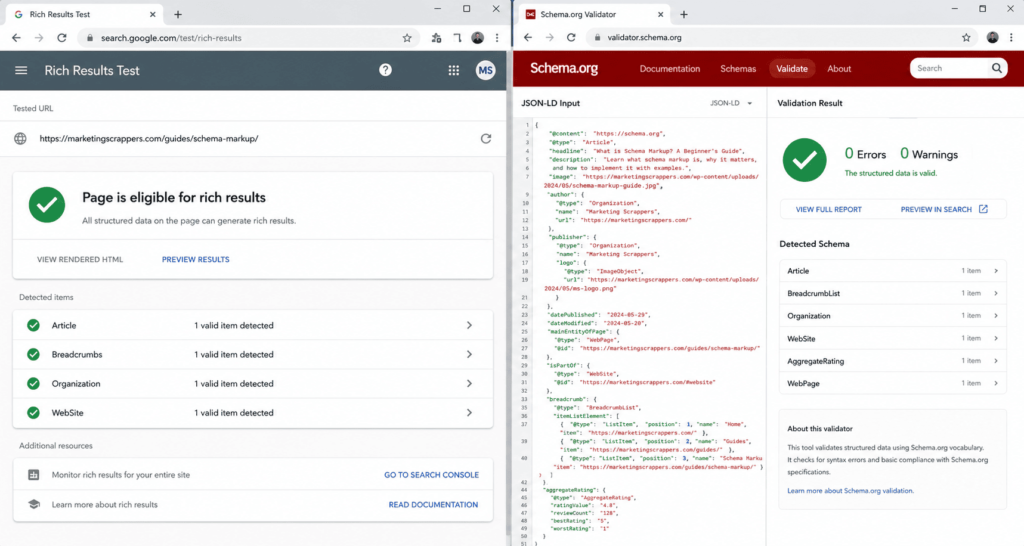Click Preview in Search
Screen dimensions: 1024x546
click(936, 210)
